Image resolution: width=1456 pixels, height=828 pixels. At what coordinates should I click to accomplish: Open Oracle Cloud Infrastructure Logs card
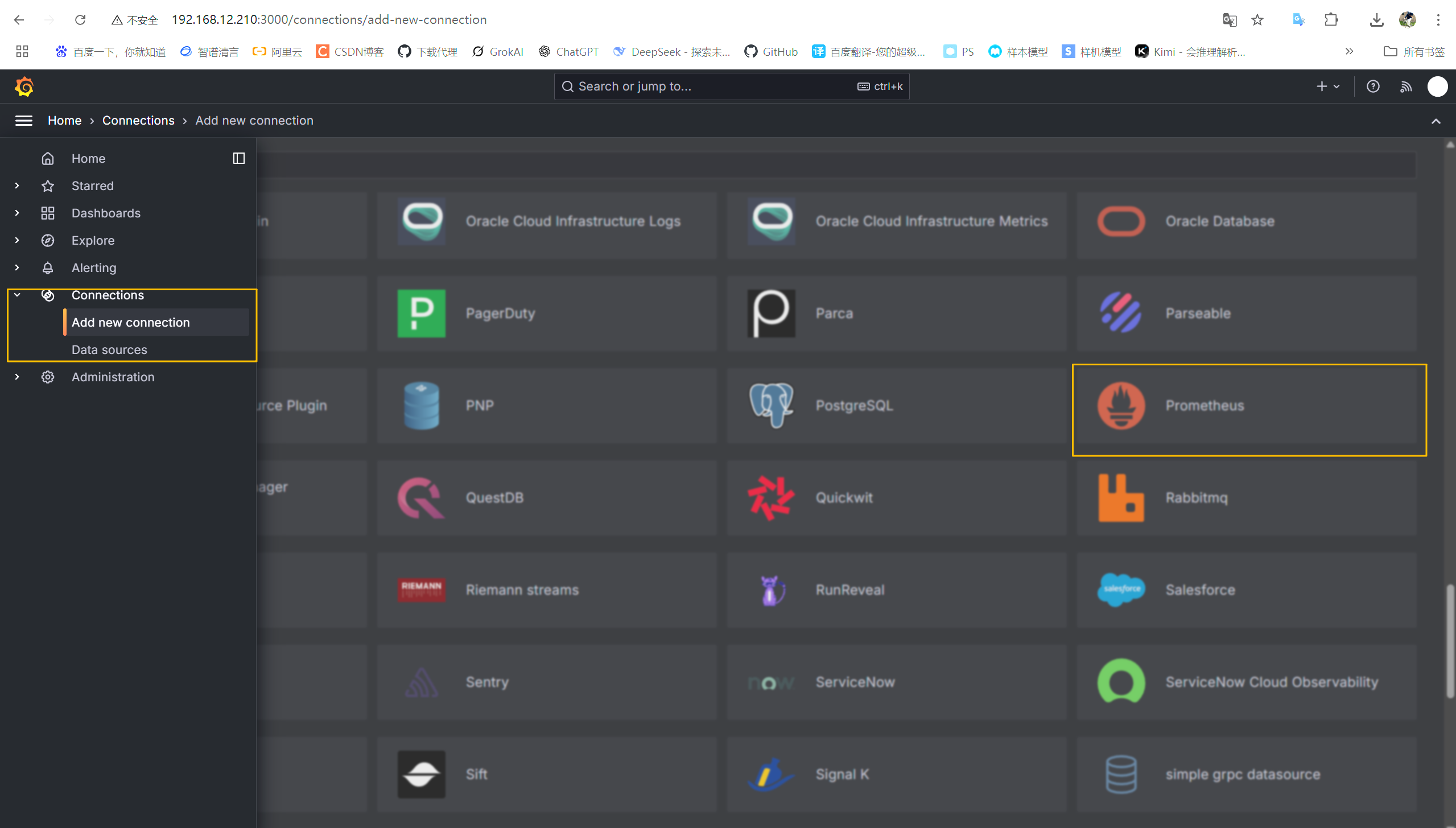(547, 224)
